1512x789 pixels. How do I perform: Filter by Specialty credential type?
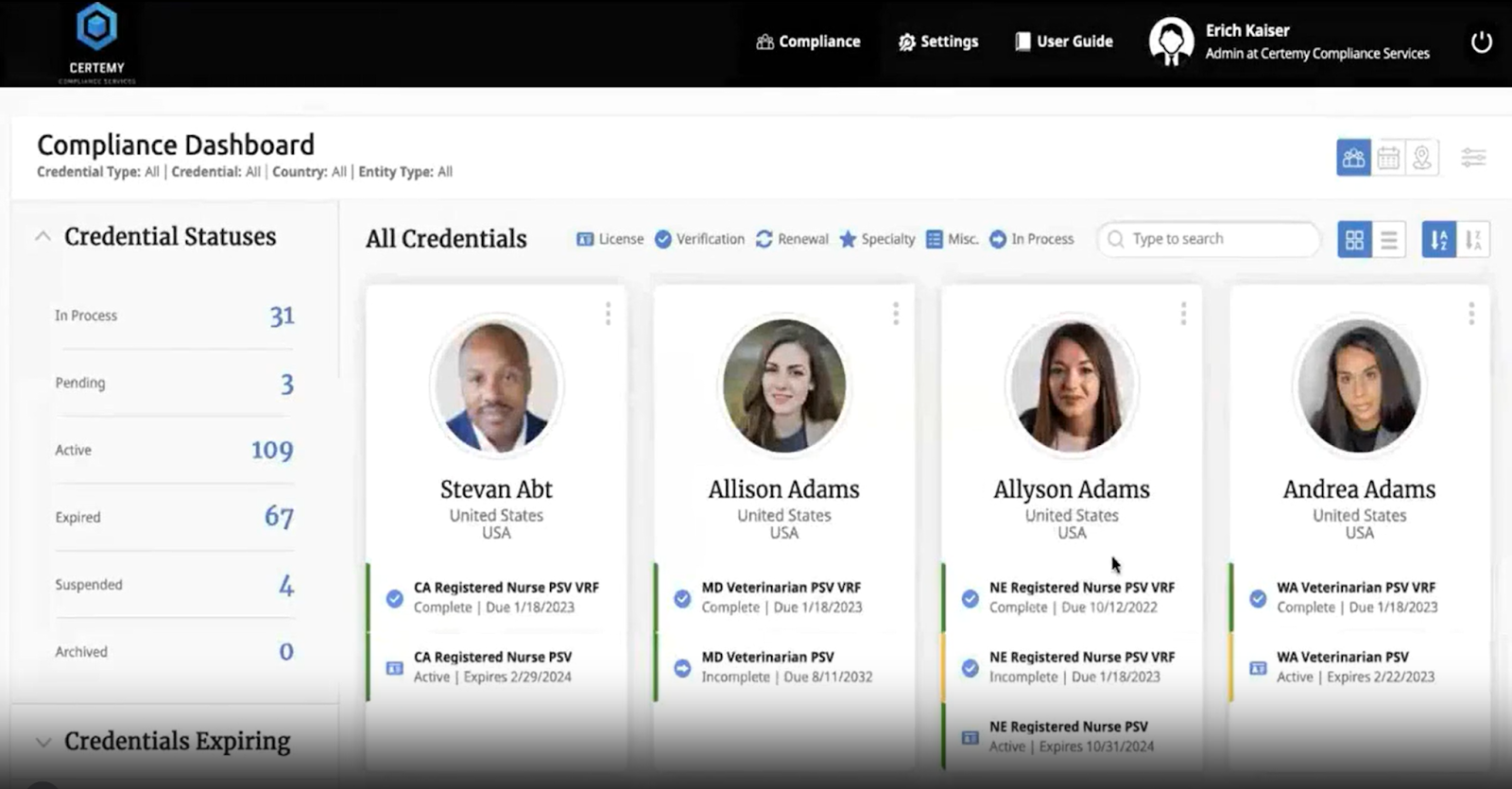point(877,239)
